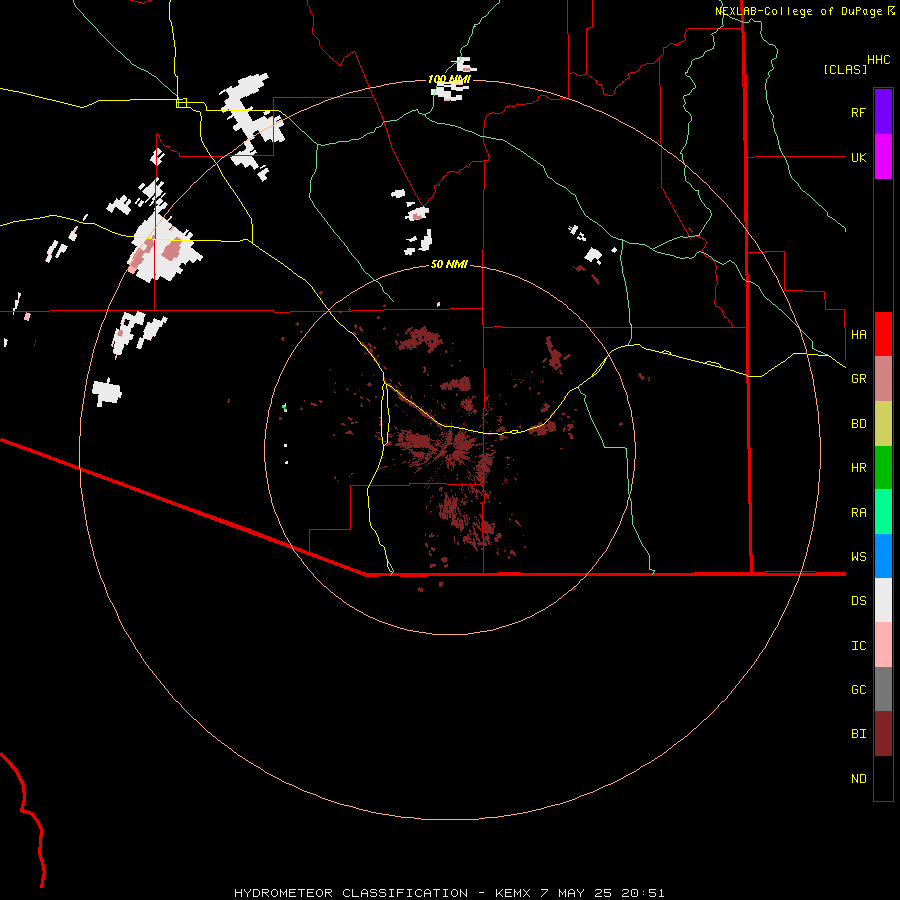Click the HHC product label

tap(879, 59)
